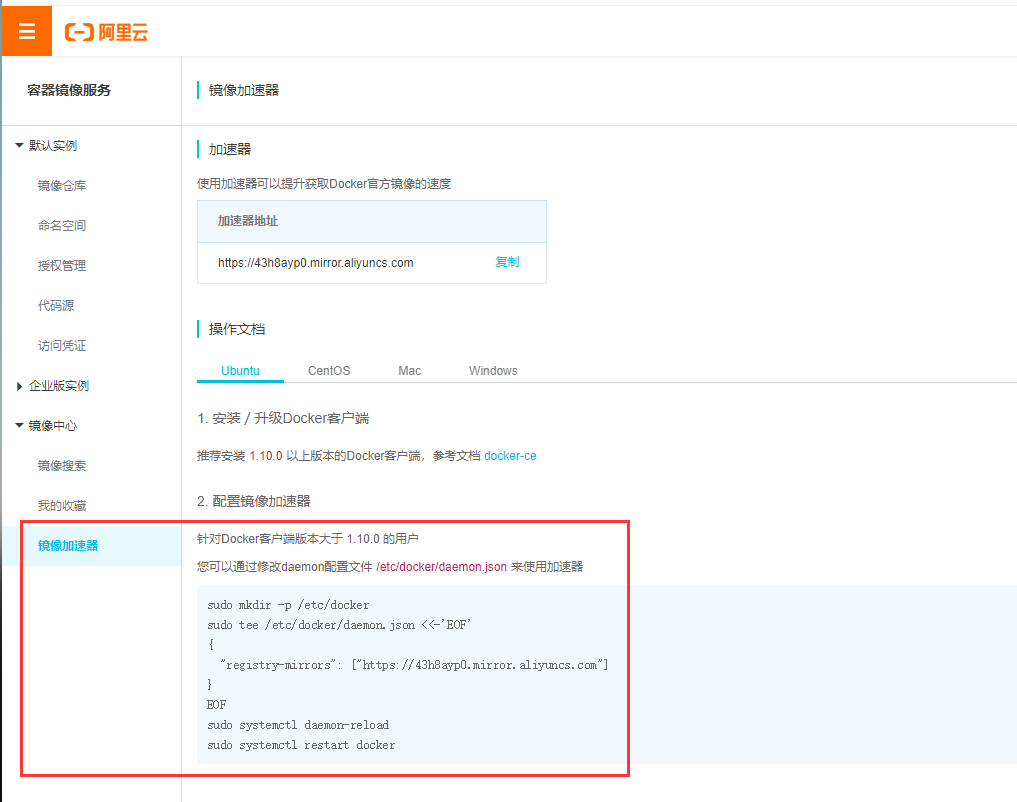Image resolution: width=1017 pixels, height=802 pixels.
Task: Switch to the Ubuntu tab
Action: point(240,371)
